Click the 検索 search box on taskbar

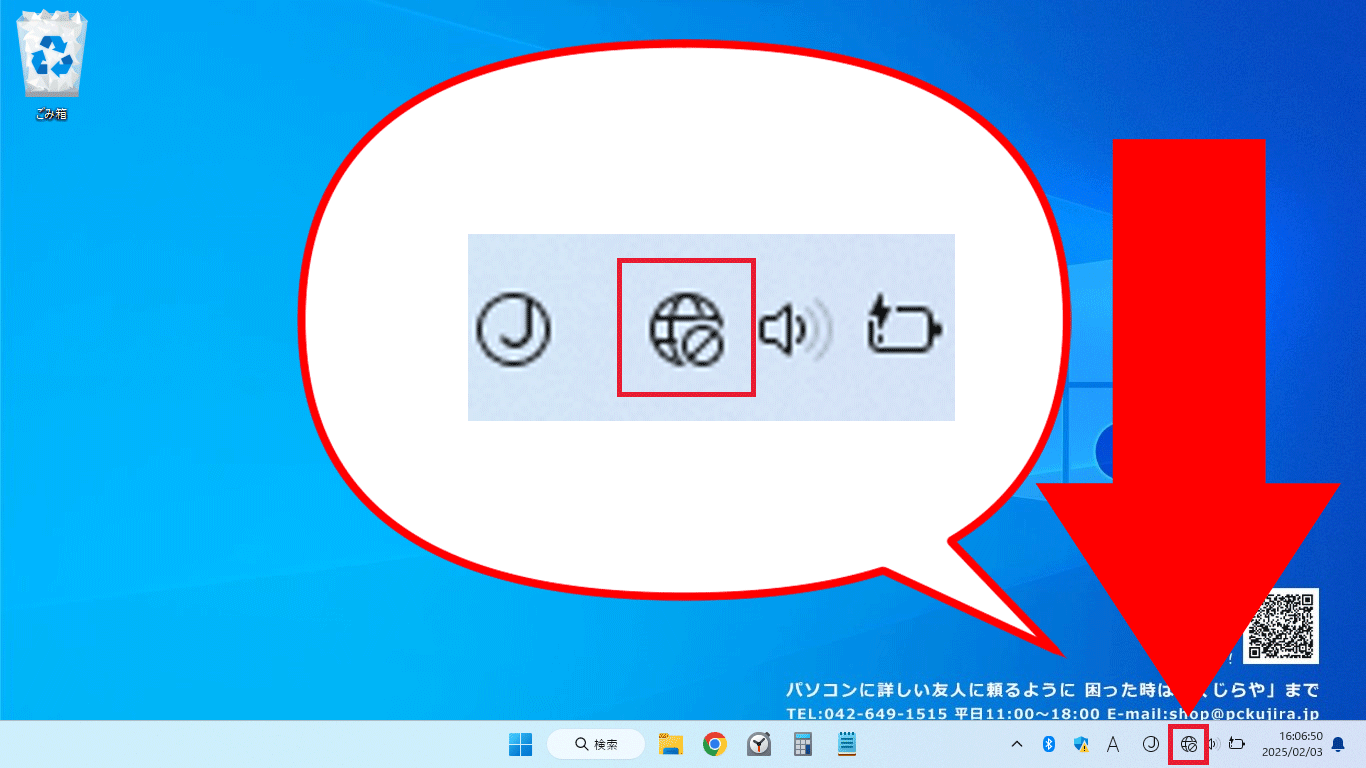(x=595, y=744)
